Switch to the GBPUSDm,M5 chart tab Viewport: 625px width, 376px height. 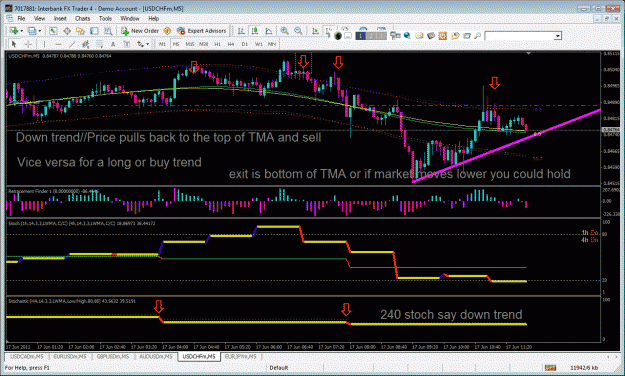coord(113,356)
